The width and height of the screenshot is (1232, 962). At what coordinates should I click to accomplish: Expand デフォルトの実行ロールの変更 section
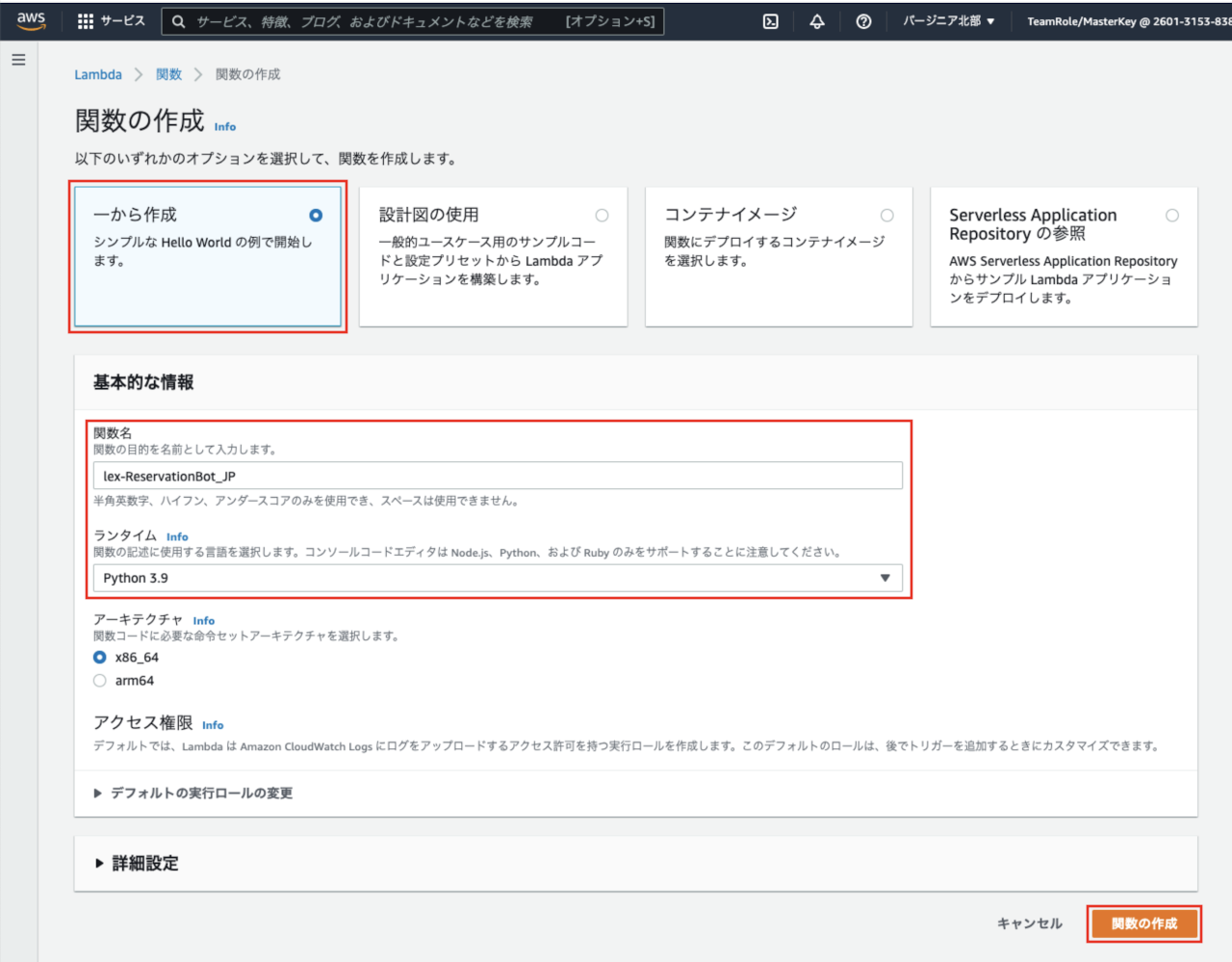pyautogui.click(x=193, y=793)
